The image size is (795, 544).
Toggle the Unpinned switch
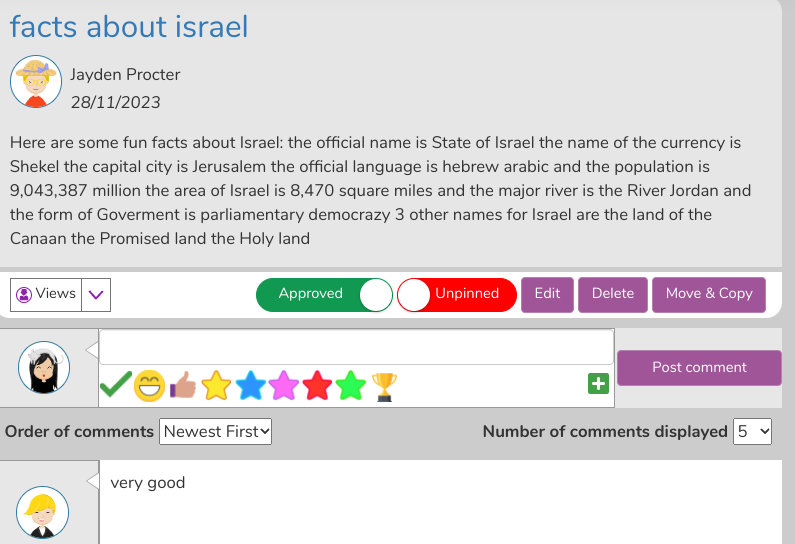457,295
